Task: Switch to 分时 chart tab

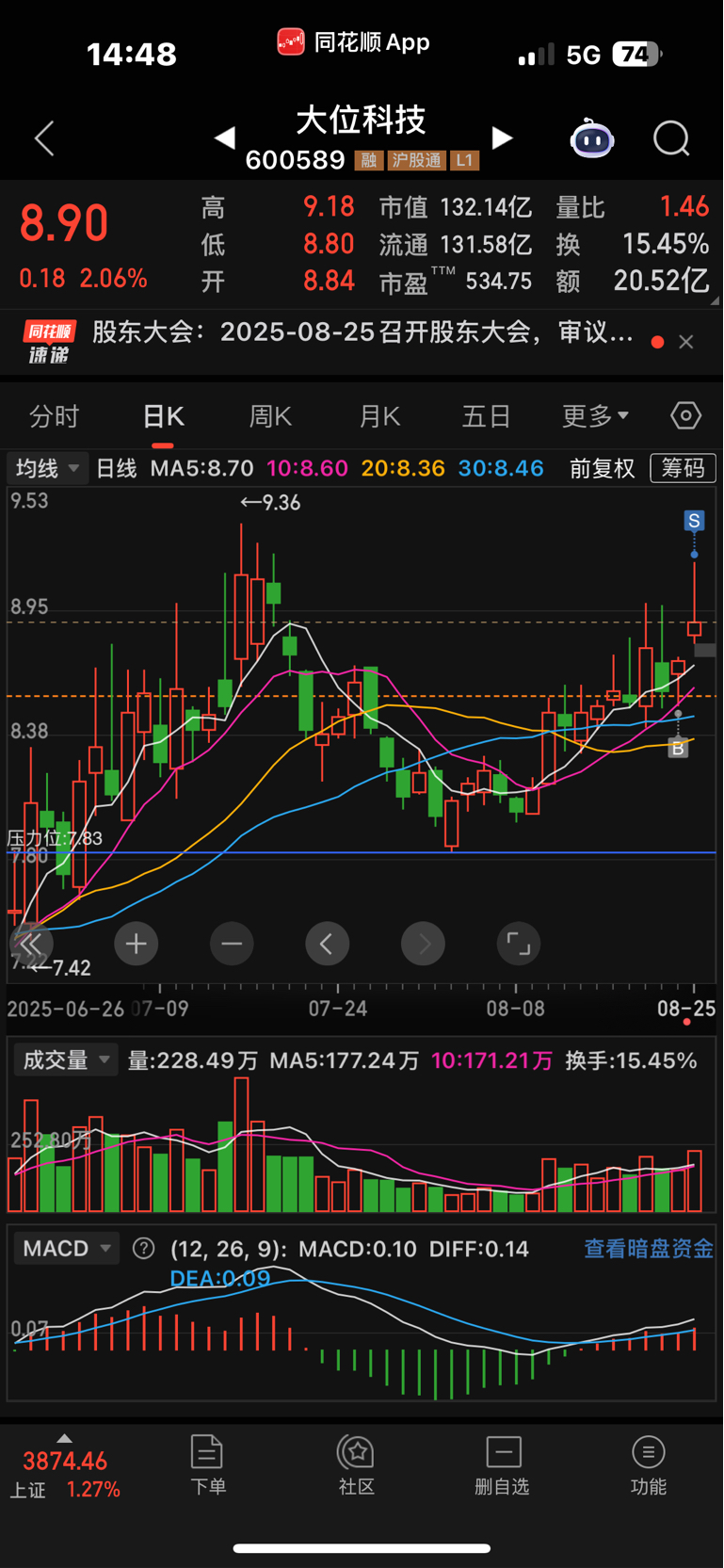Action: 54,416
